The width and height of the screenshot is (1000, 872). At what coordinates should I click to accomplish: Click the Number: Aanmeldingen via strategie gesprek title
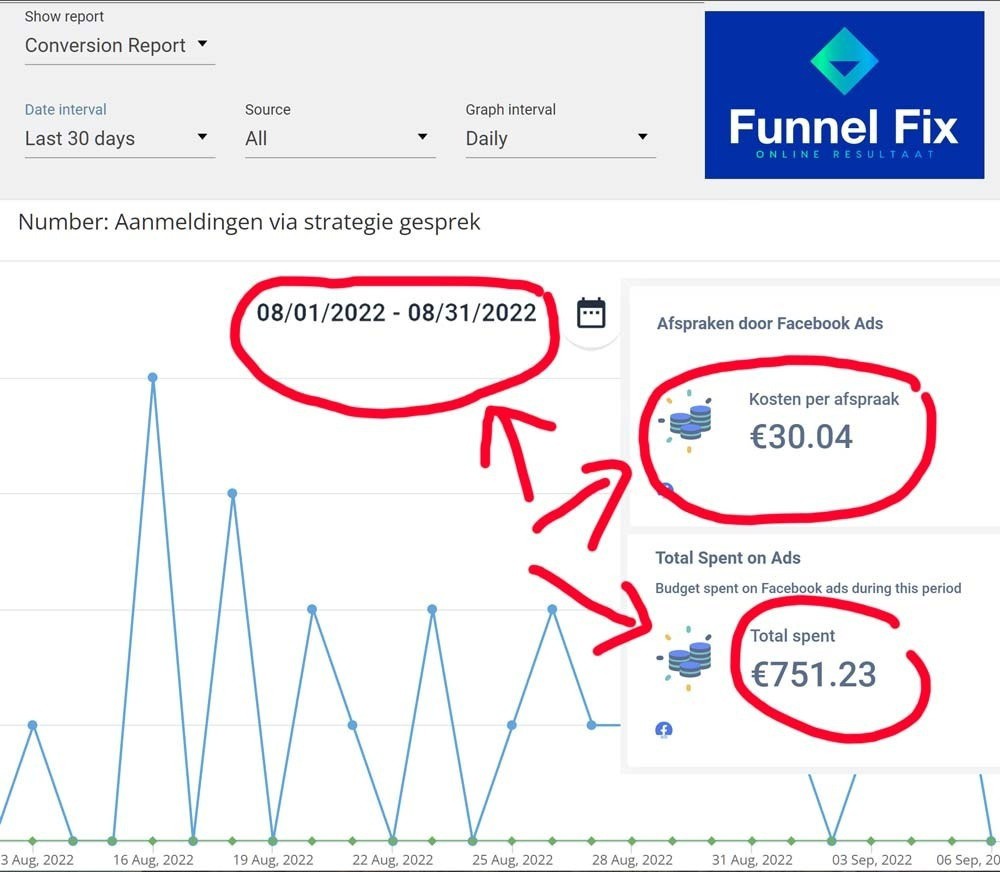click(x=249, y=222)
